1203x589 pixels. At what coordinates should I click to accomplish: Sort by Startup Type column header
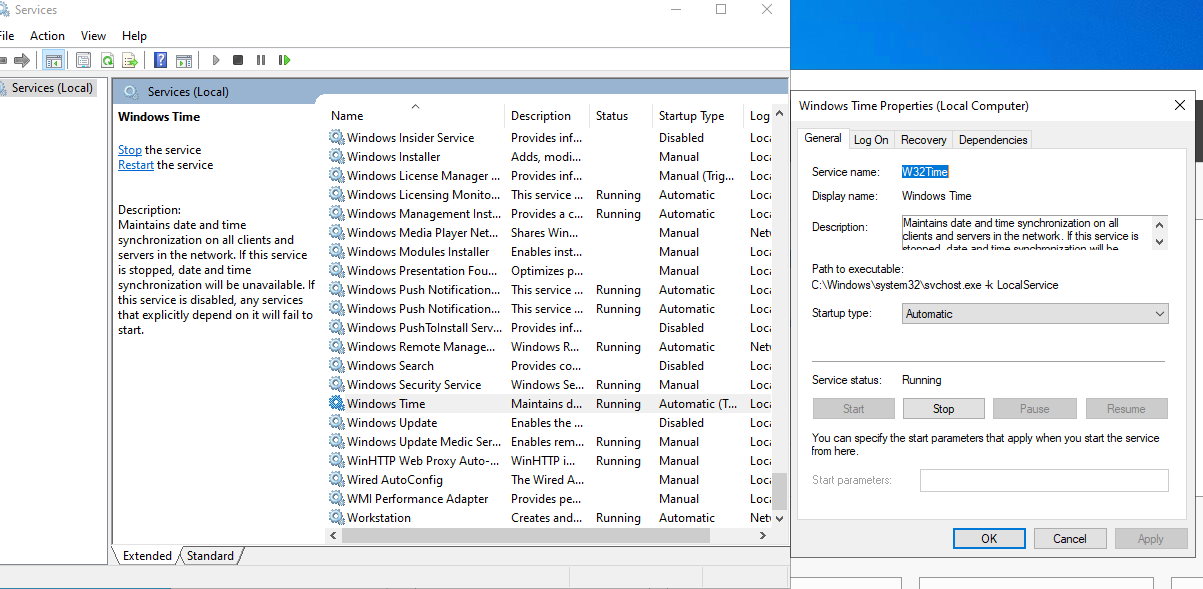pos(697,116)
